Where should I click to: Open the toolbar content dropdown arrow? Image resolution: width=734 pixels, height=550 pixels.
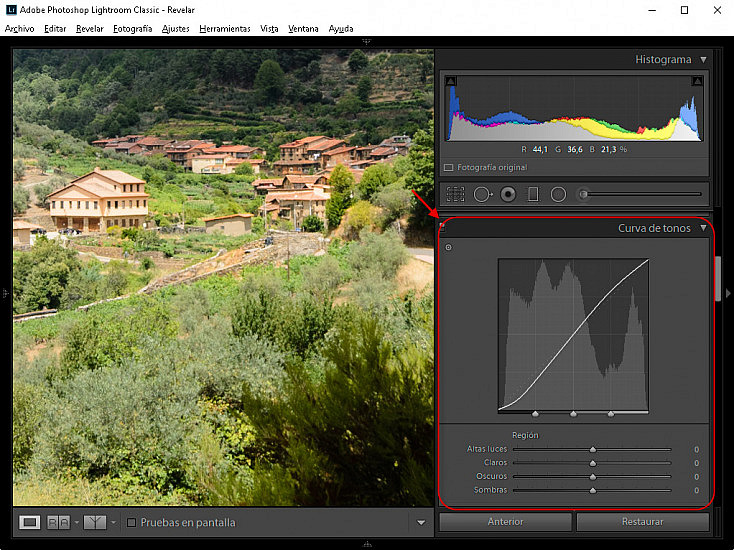tap(421, 522)
